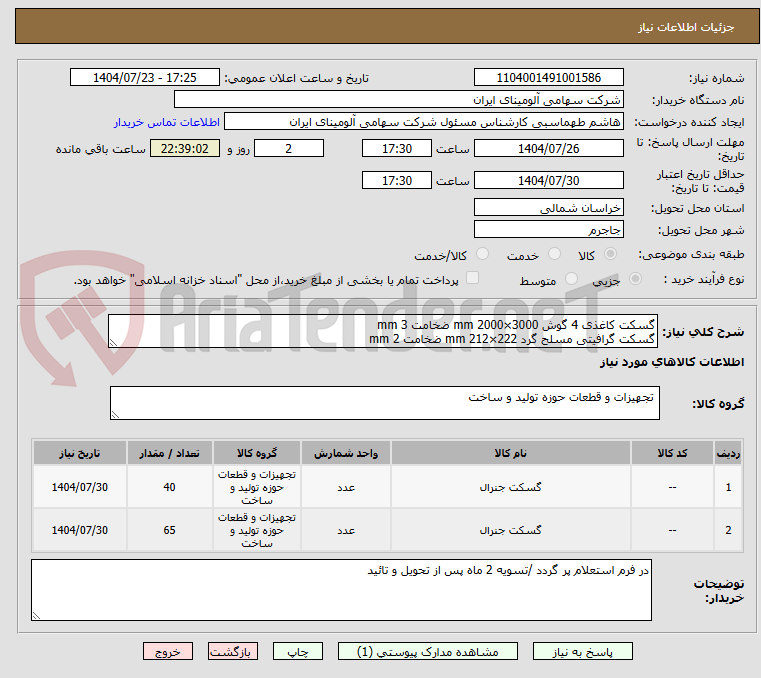Click the response deadline date 1404/07/26 field

548,149
